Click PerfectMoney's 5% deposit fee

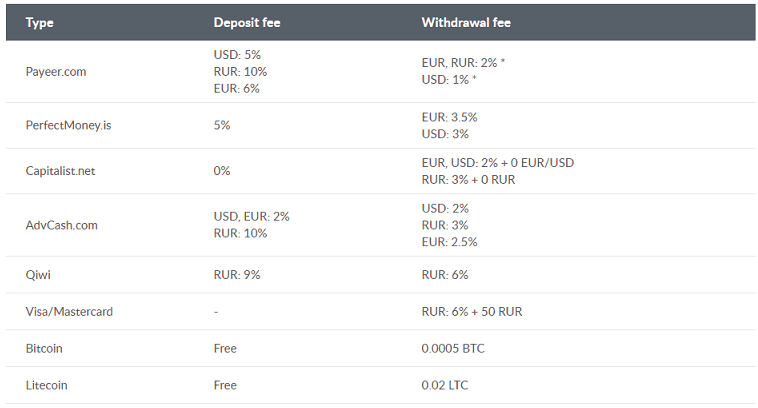pyautogui.click(x=222, y=125)
